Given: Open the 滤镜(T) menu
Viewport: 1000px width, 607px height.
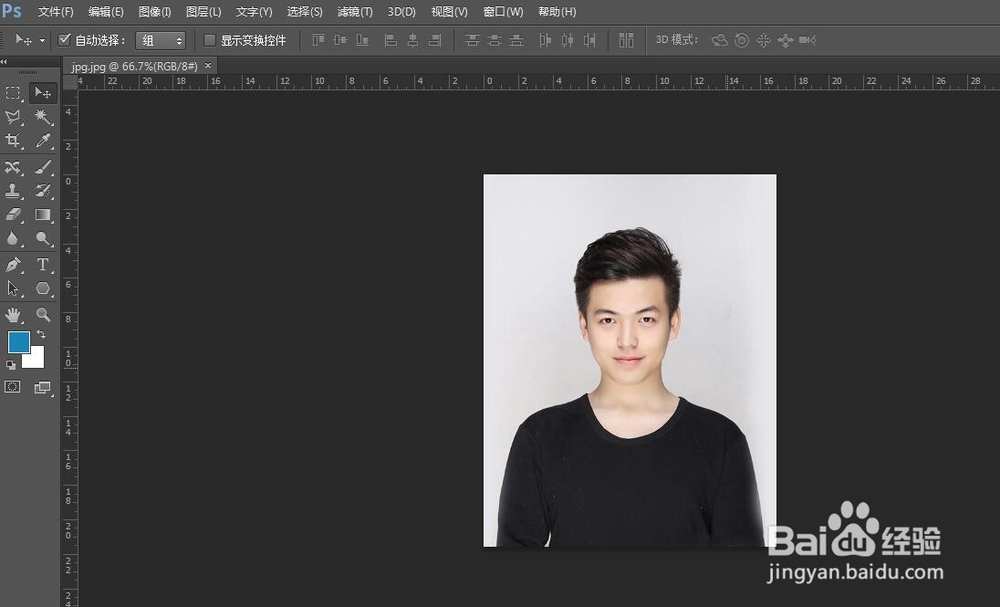Looking at the screenshot, I should click(355, 11).
